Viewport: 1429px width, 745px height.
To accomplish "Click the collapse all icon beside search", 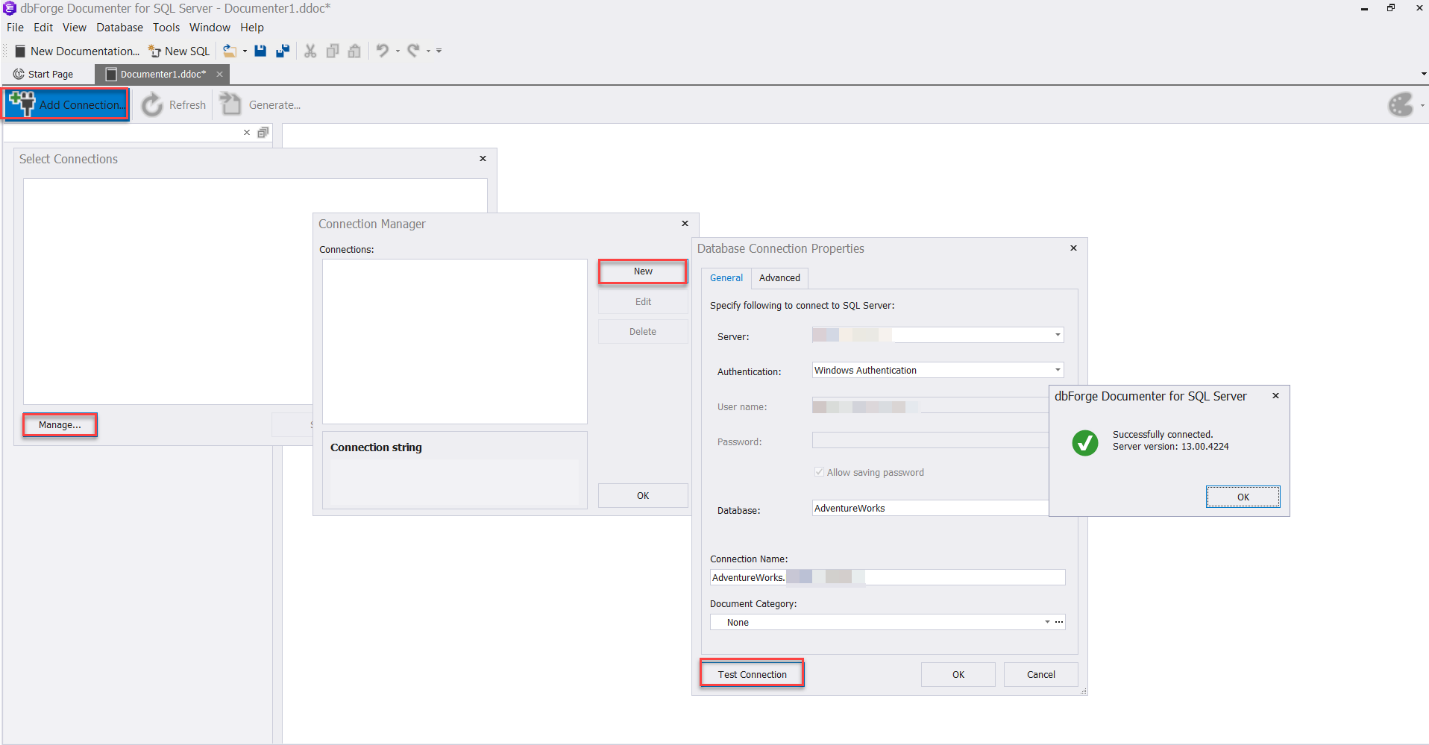I will (x=263, y=133).
